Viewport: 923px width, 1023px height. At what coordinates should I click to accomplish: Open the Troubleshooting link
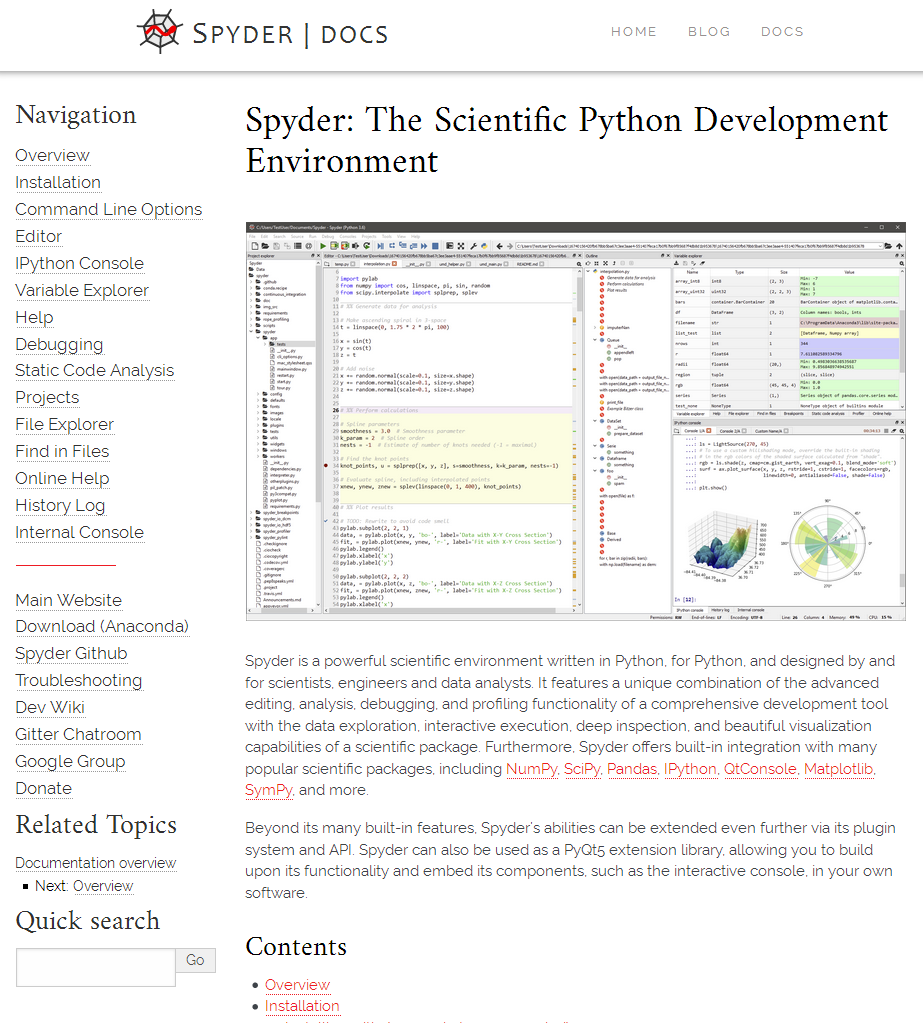[79, 680]
